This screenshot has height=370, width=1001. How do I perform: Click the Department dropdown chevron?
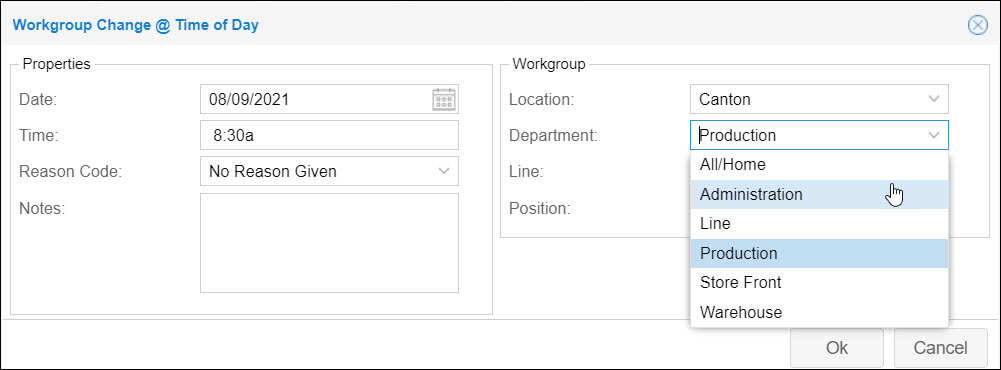click(x=934, y=135)
